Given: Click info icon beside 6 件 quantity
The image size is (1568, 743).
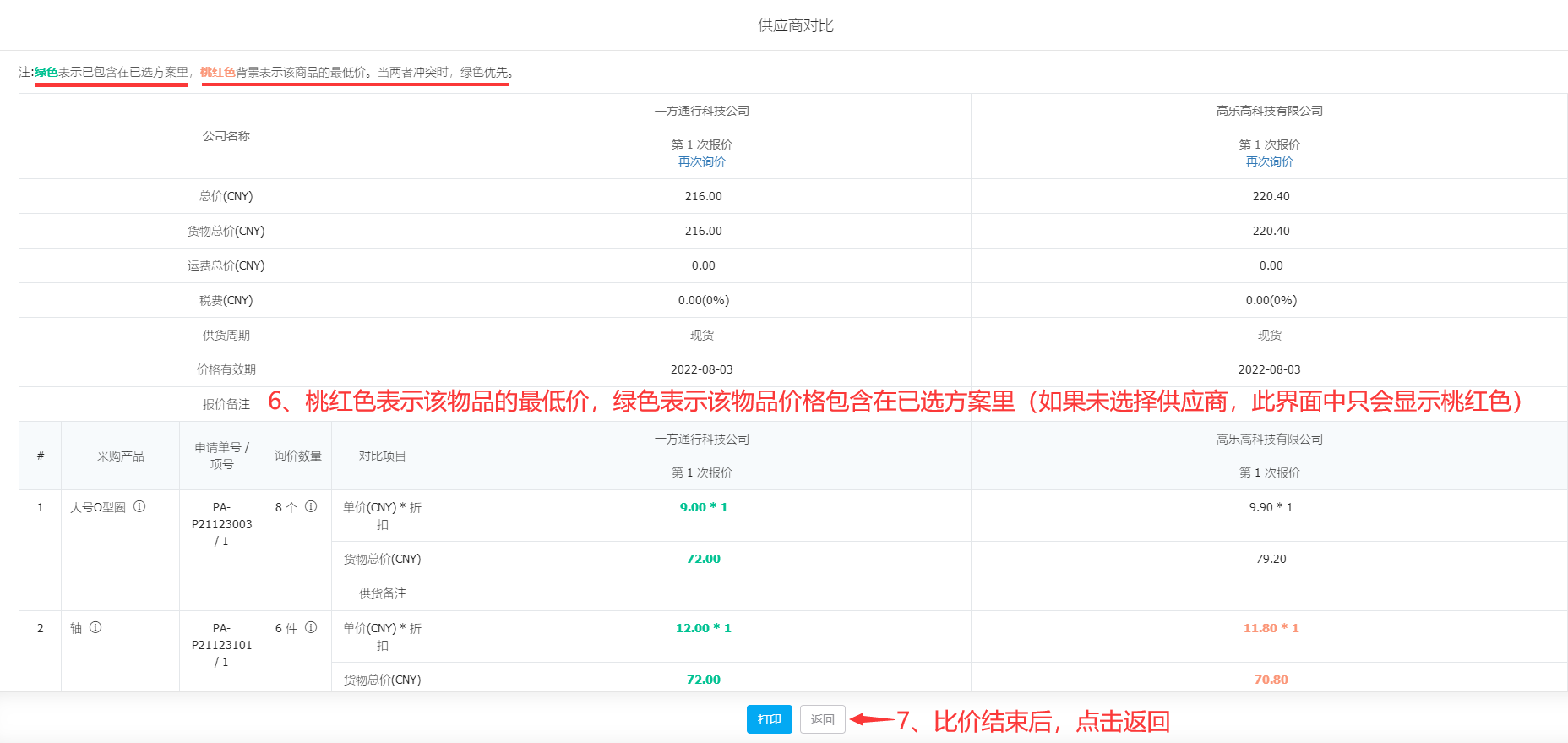Looking at the screenshot, I should coord(311,627).
